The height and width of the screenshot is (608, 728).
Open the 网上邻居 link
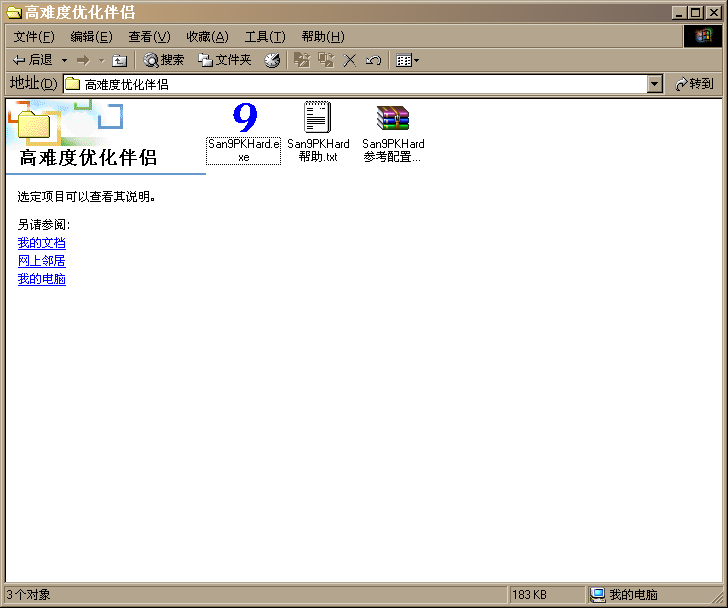coord(42,261)
